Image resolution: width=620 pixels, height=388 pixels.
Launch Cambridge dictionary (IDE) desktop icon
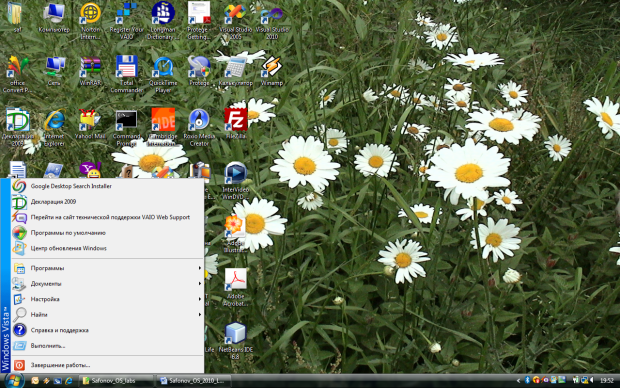pyautogui.click(x=163, y=127)
